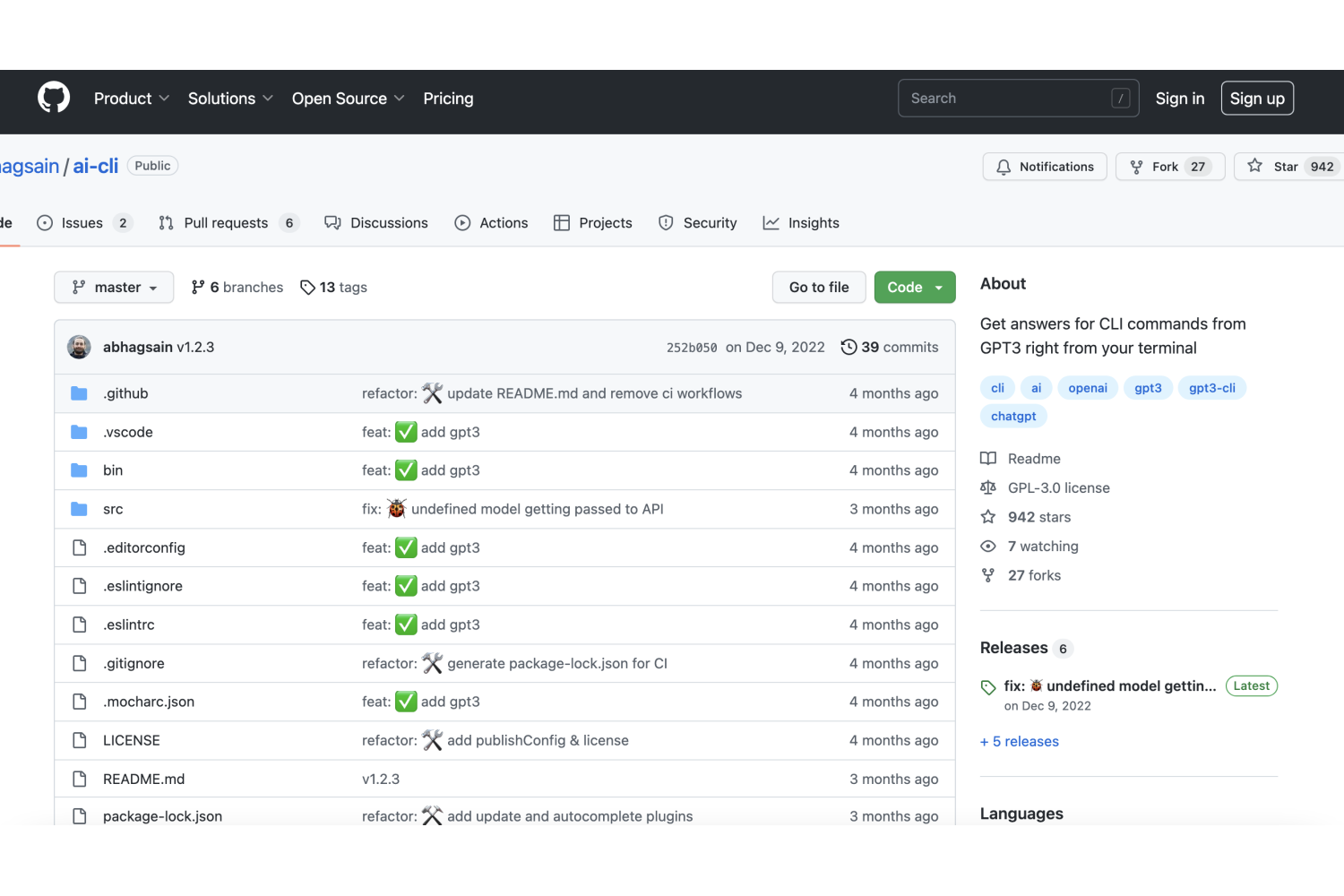Select the openai topic tag
1344x896 pixels.
point(1088,388)
